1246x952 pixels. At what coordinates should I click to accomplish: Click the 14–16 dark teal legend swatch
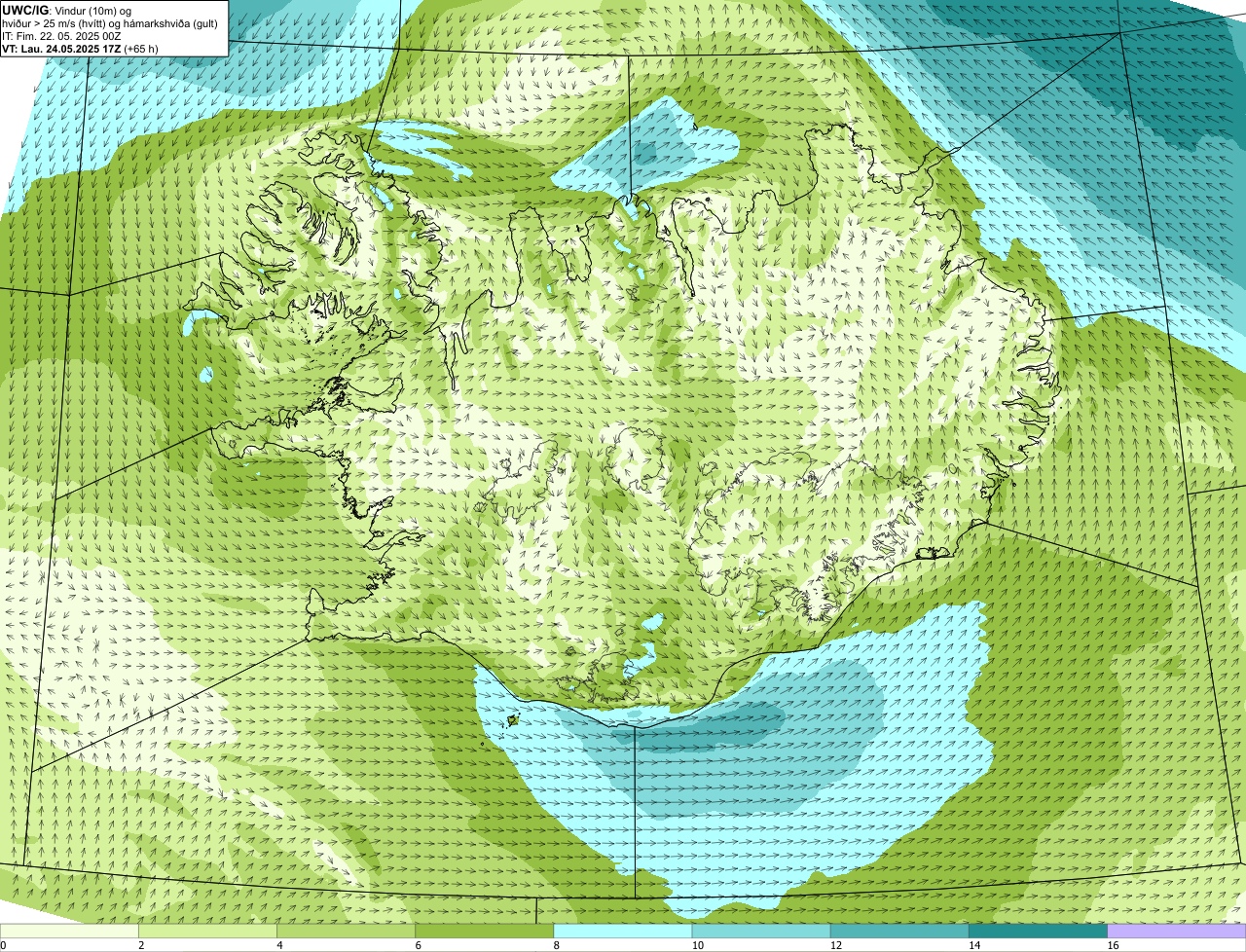pos(1038,931)
